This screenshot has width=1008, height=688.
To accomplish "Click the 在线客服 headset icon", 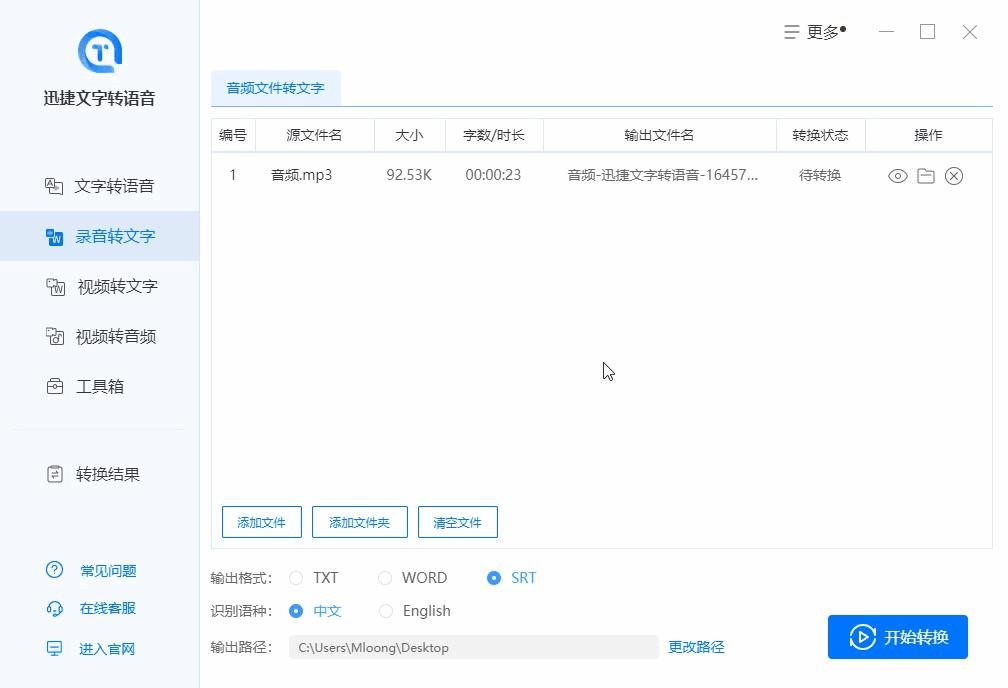I will (x=55, y=608).
